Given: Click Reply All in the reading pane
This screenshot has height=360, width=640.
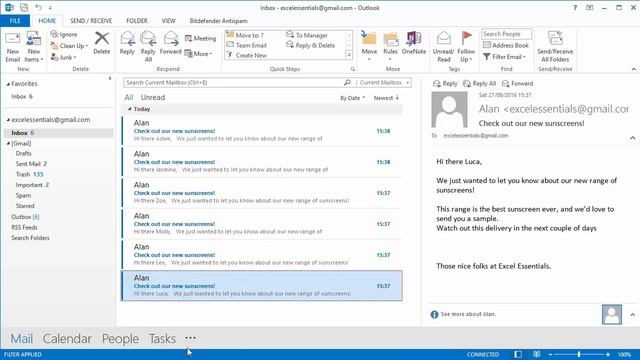Looking at the screenshot, I should (x=480, y=83).
